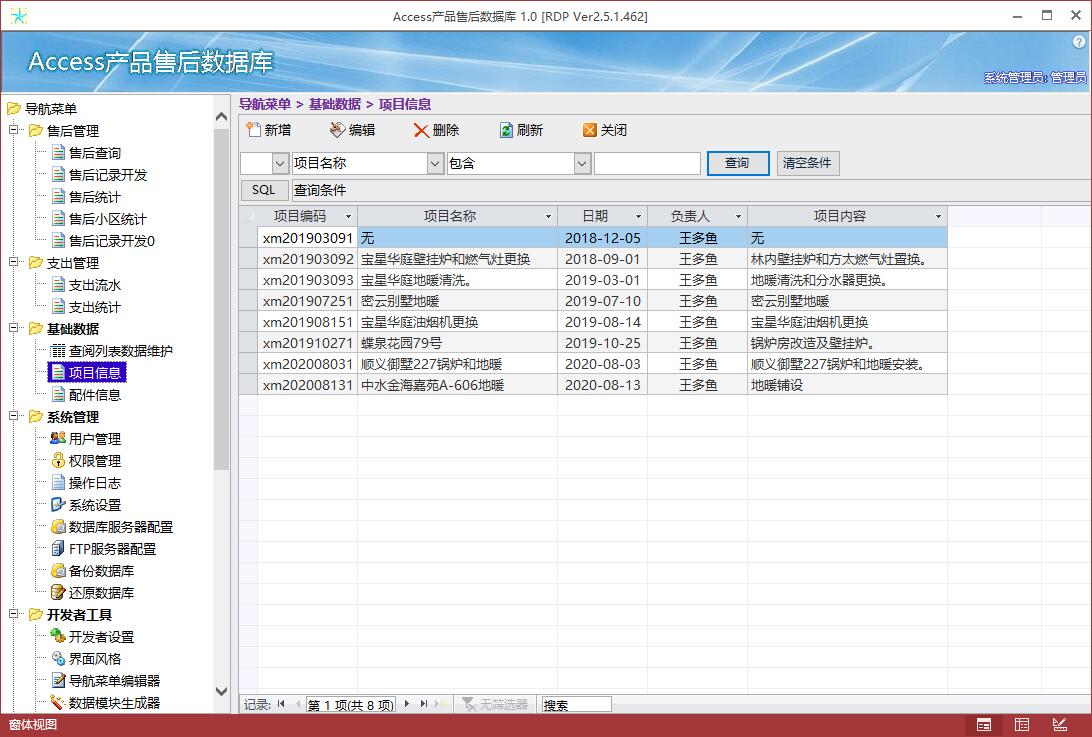
Task: Click the 查询 search button
Action: 738,163
